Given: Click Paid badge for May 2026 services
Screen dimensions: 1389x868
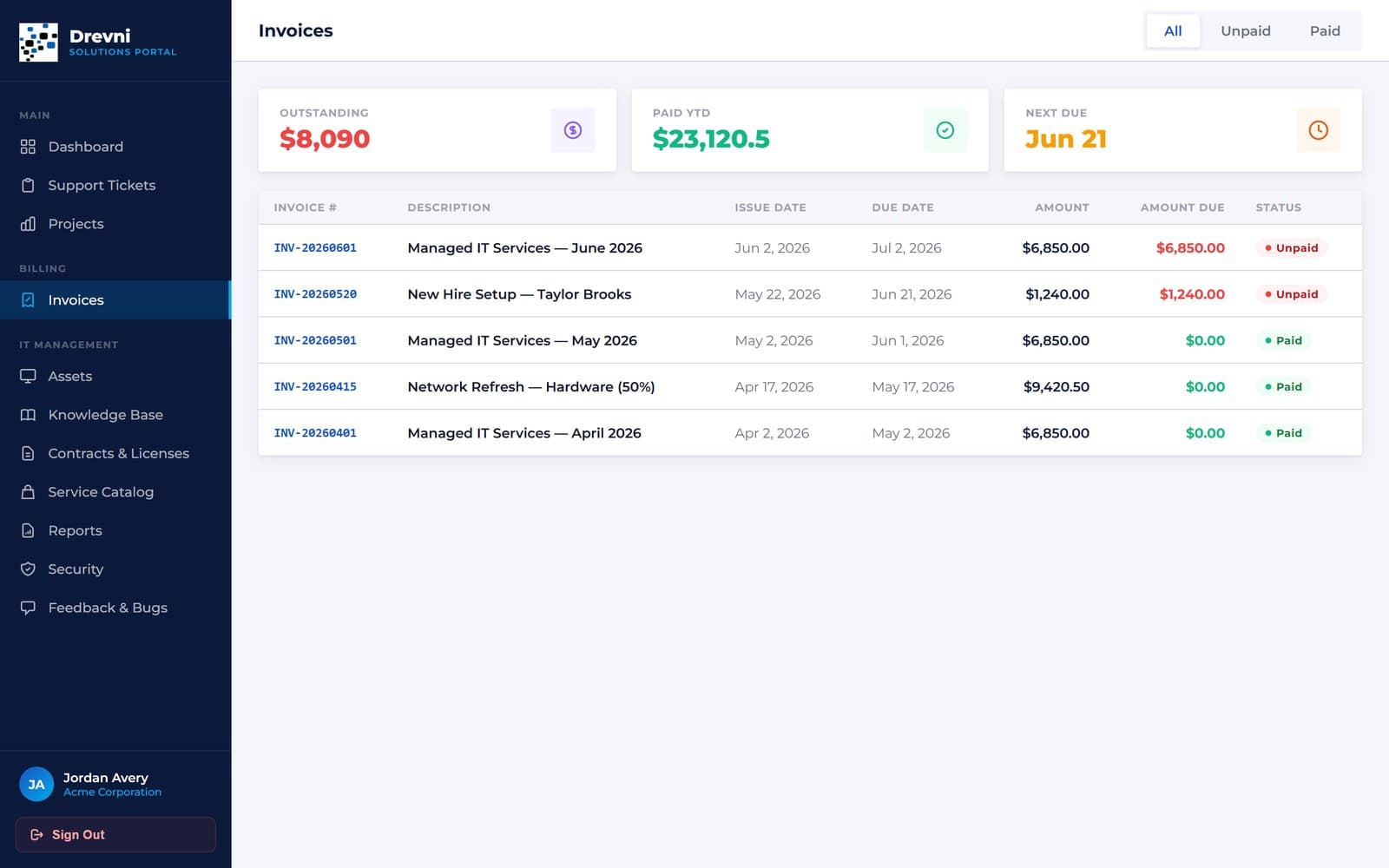Looking at the screenshot, I should [1283, 340].
